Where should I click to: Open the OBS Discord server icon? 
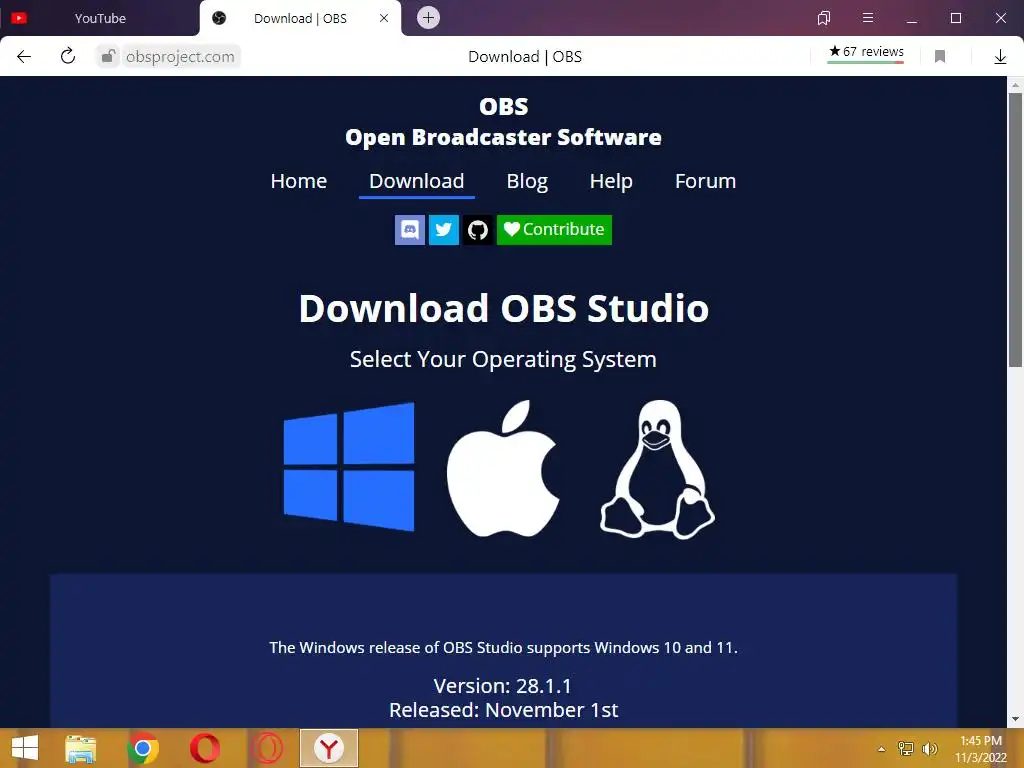pos(410,230)
